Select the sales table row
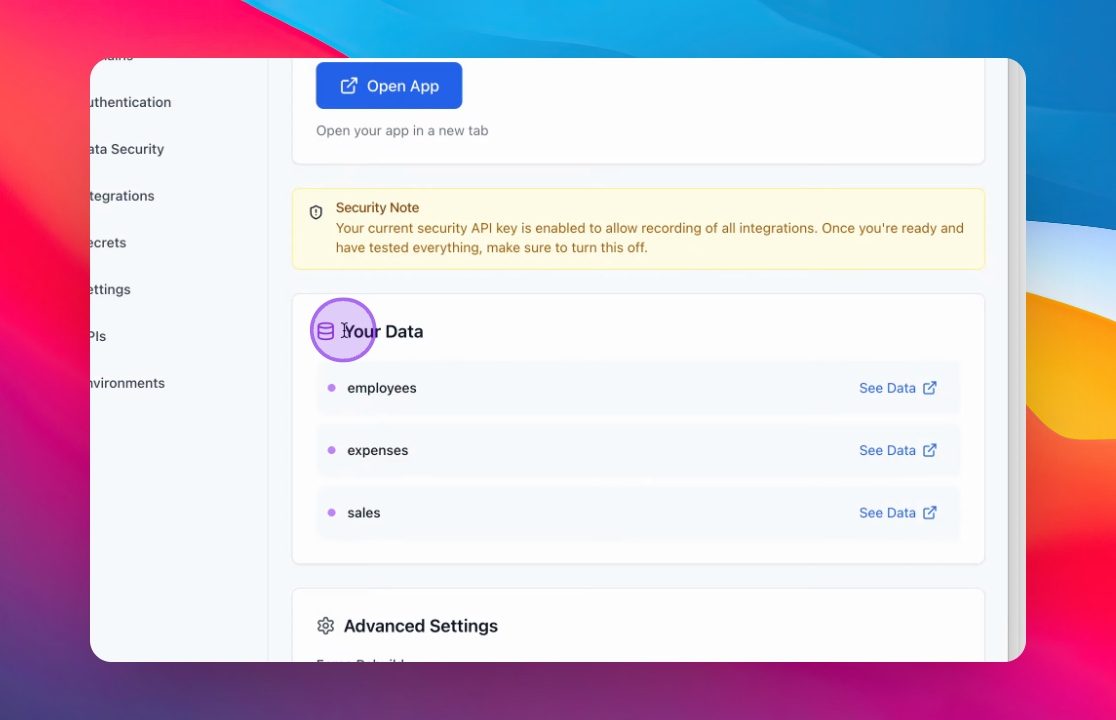Screen dimensions: 1116x720 click(x=638, y=512)
